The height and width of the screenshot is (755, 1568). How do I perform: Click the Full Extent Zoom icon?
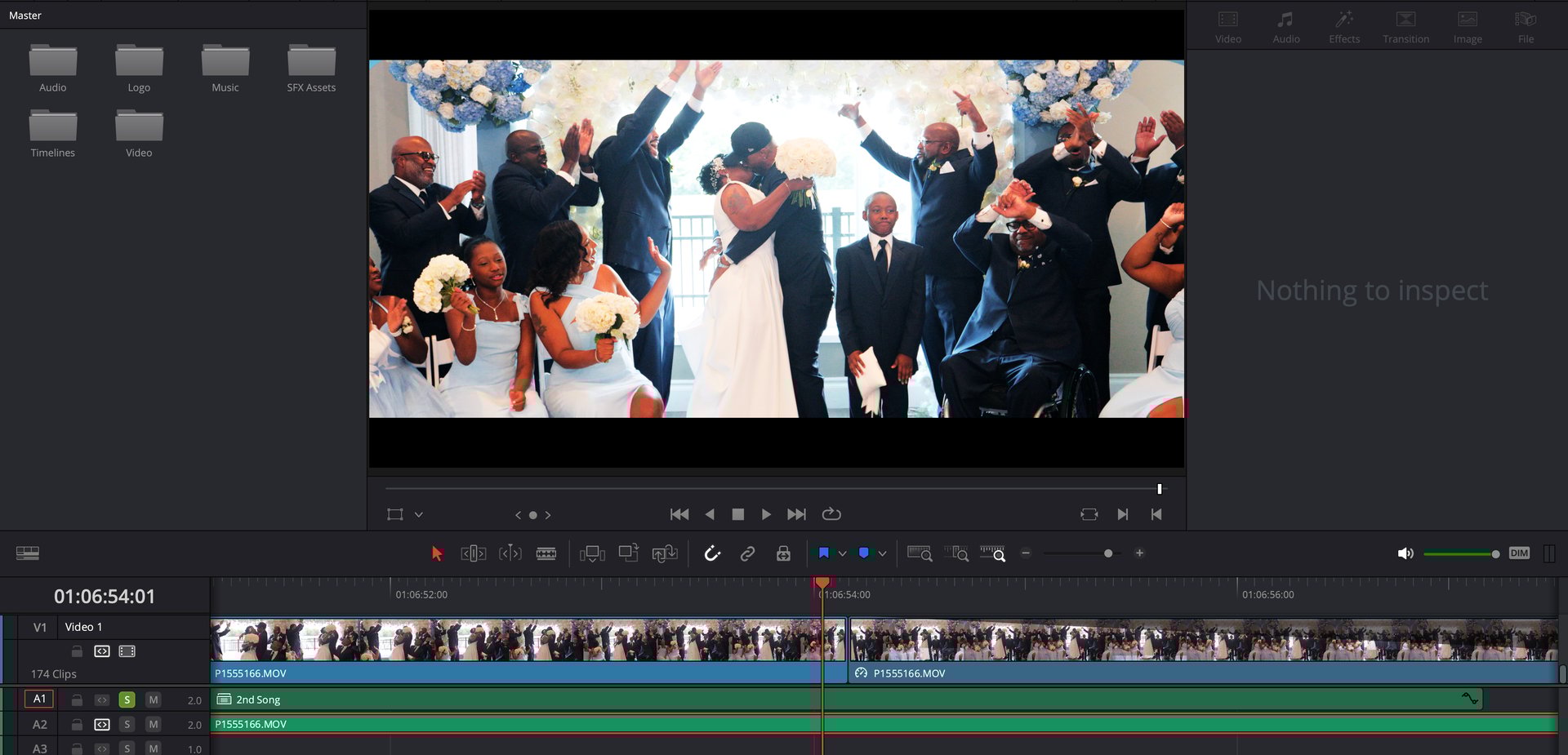pos(920,553)
